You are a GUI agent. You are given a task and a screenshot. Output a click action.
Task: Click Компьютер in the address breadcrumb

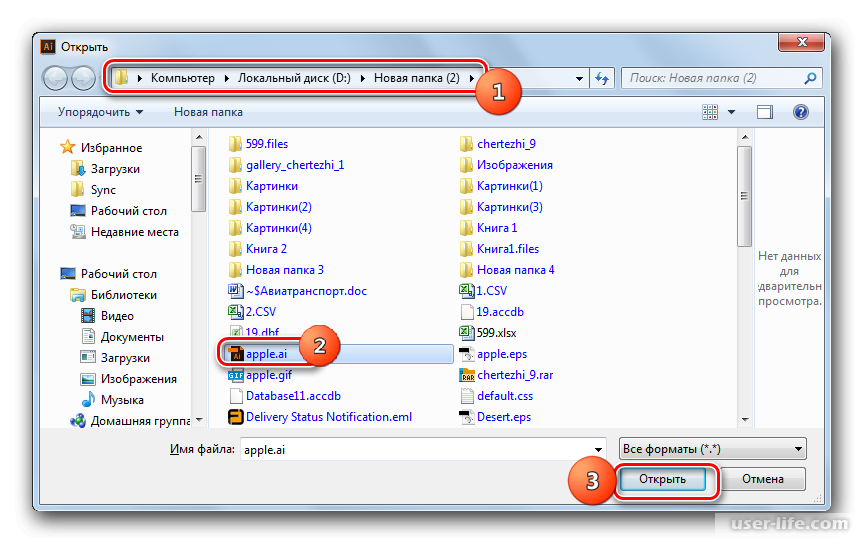(183, 78)
